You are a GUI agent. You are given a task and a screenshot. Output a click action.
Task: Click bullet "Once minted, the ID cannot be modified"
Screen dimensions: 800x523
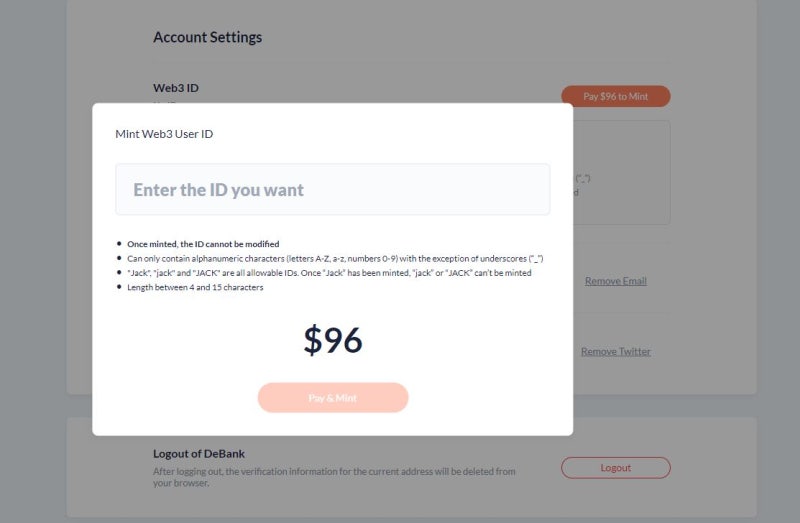point(203,244)
